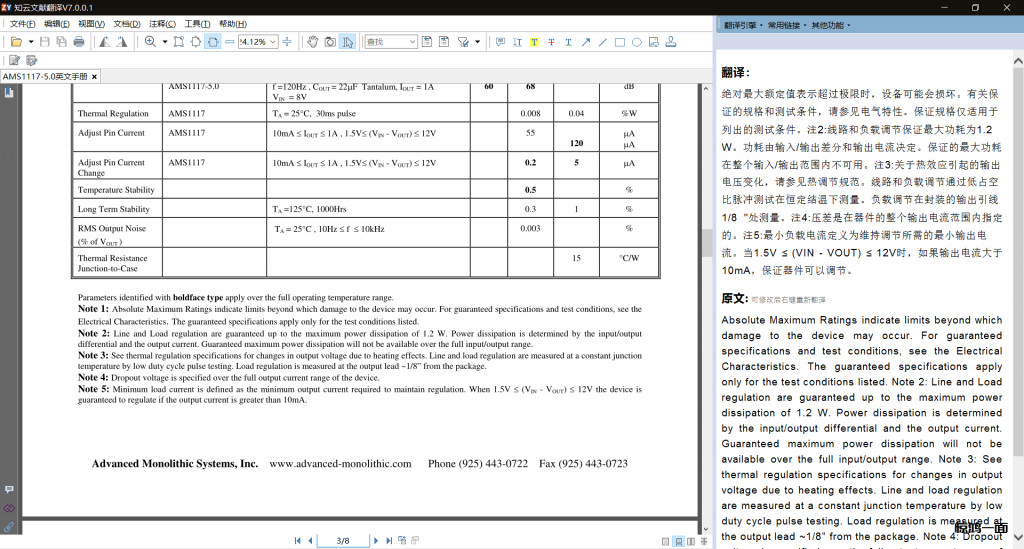Select the yellow Highlight text tool
The height and width of the screenshot is (549, 1024).
pos(534,42)
